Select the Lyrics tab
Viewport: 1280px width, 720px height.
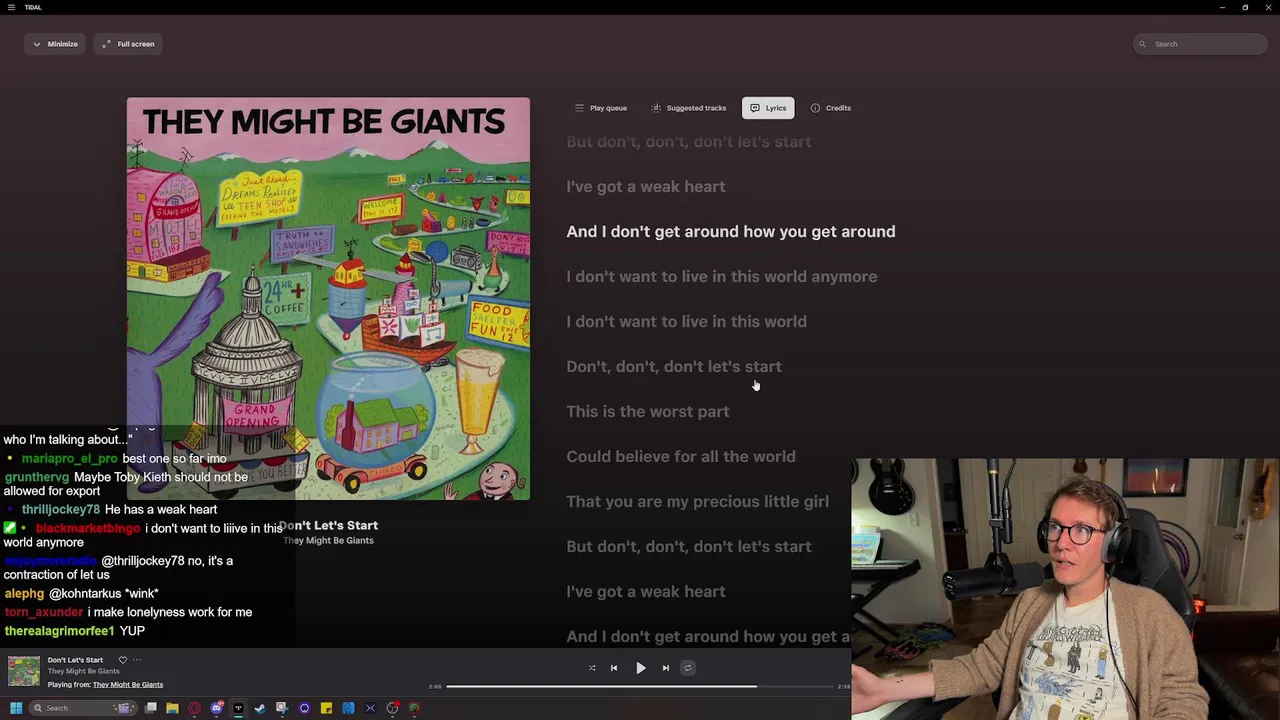point(768,108)
